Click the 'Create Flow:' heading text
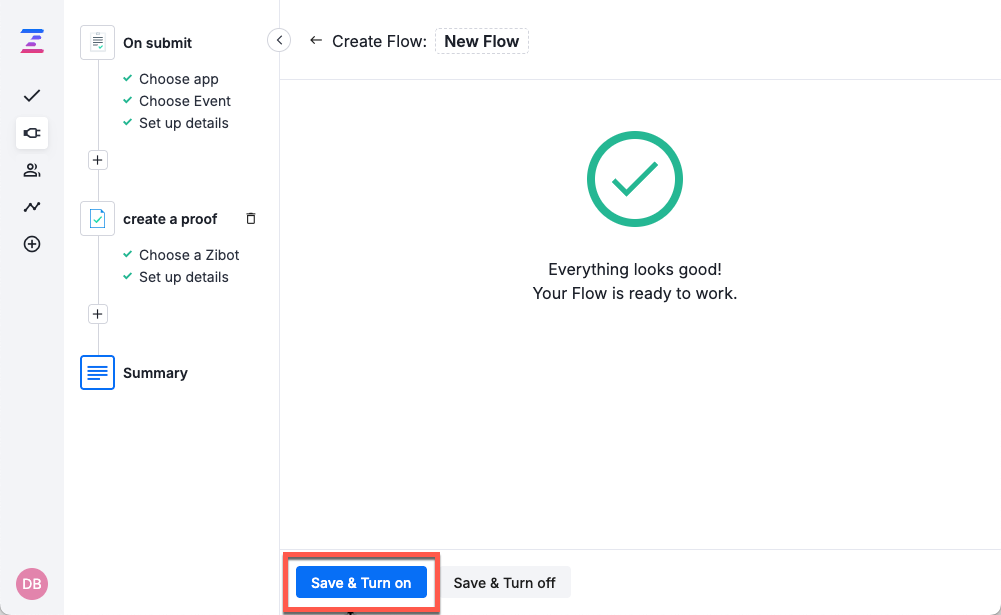 click(x=379, y=41)
